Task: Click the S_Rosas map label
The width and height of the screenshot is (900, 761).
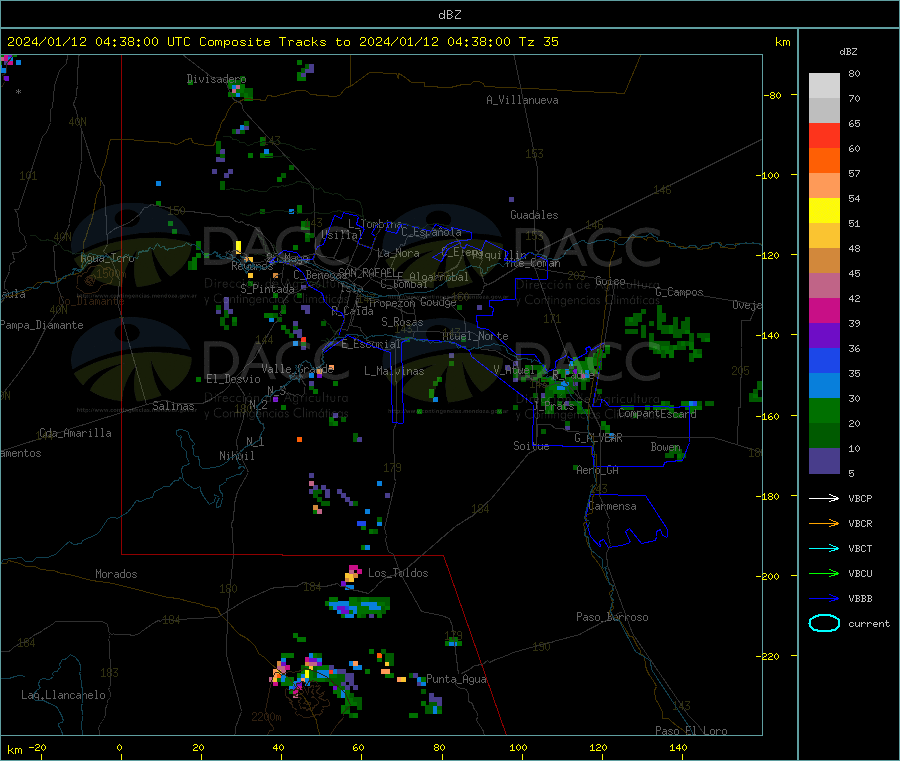Action: click(x=402, y=322)
